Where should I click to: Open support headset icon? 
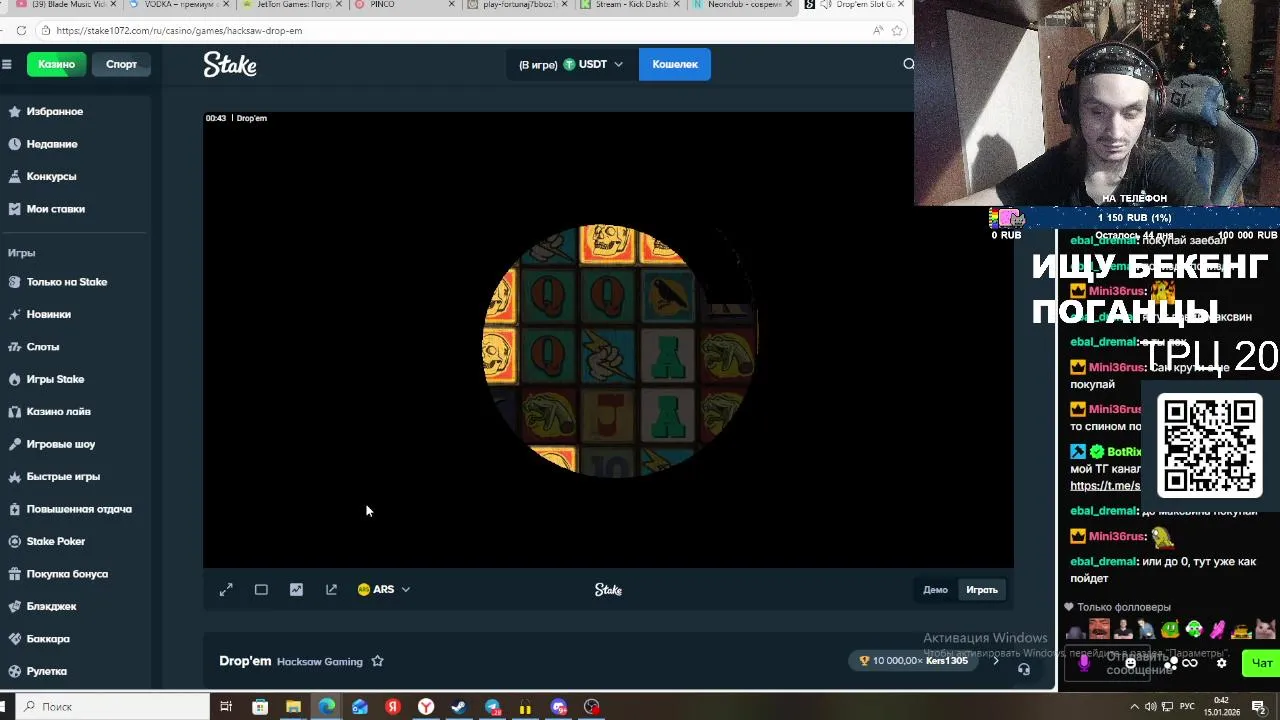pyautogui.click(x=1023, y=669)
